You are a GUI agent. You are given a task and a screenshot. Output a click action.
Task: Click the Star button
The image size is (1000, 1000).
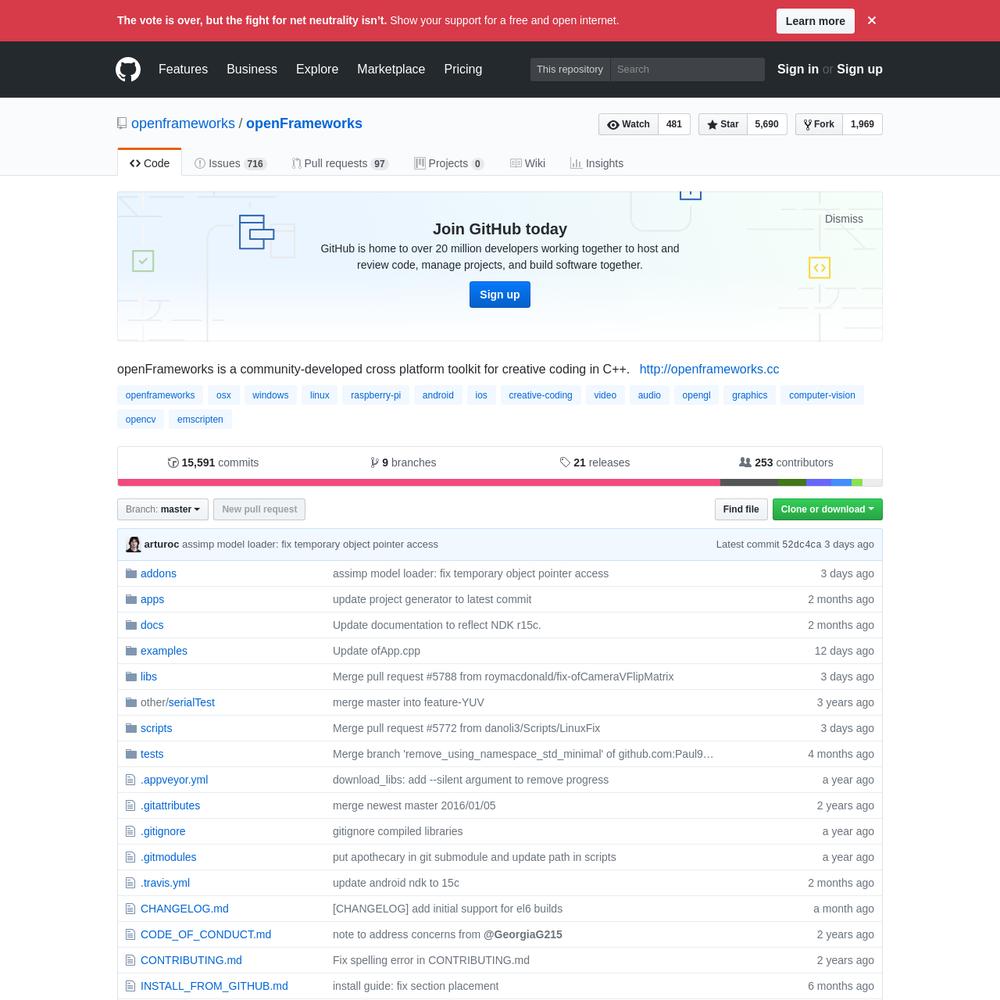click(x=723, y=124)
